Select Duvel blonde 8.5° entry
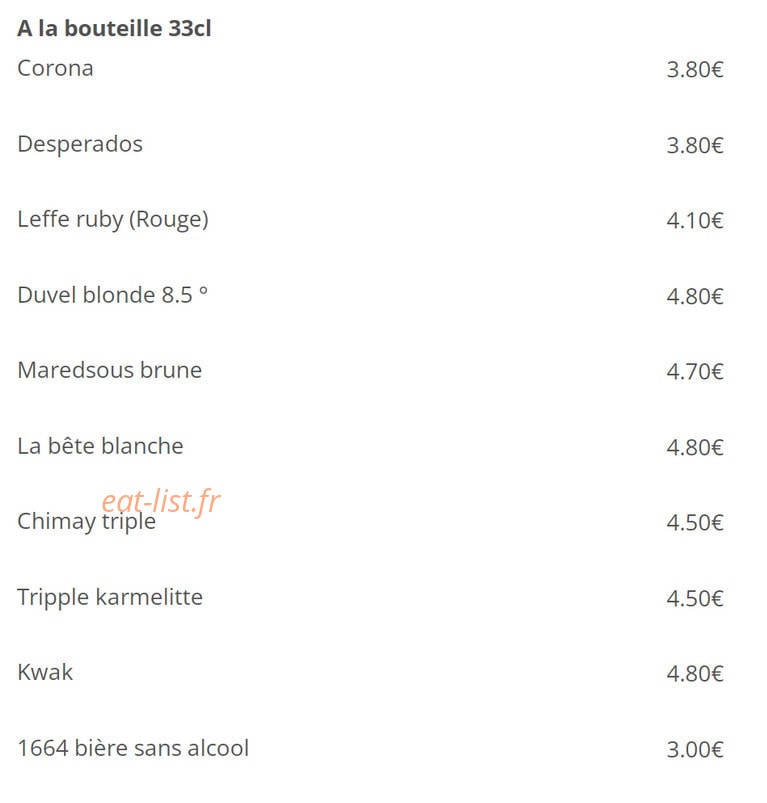 tap(113, 295)
